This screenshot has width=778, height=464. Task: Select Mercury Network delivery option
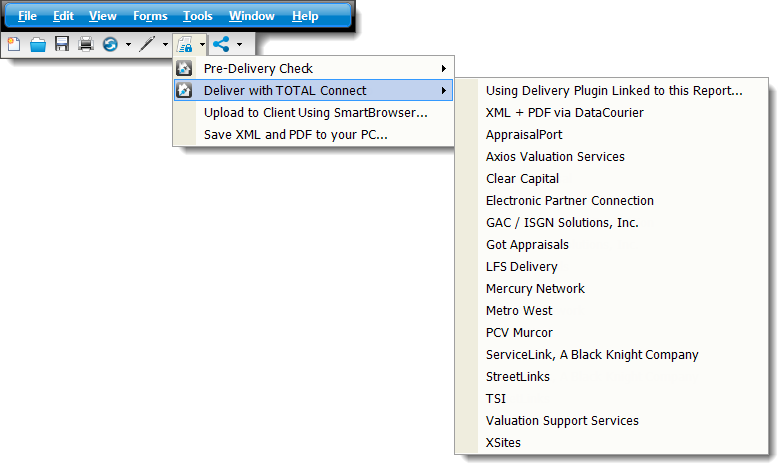(535, 289)
